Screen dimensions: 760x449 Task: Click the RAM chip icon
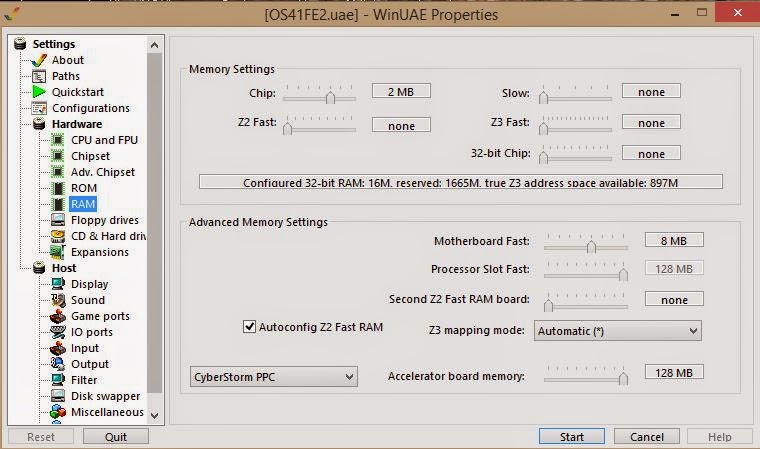point(58,204)
